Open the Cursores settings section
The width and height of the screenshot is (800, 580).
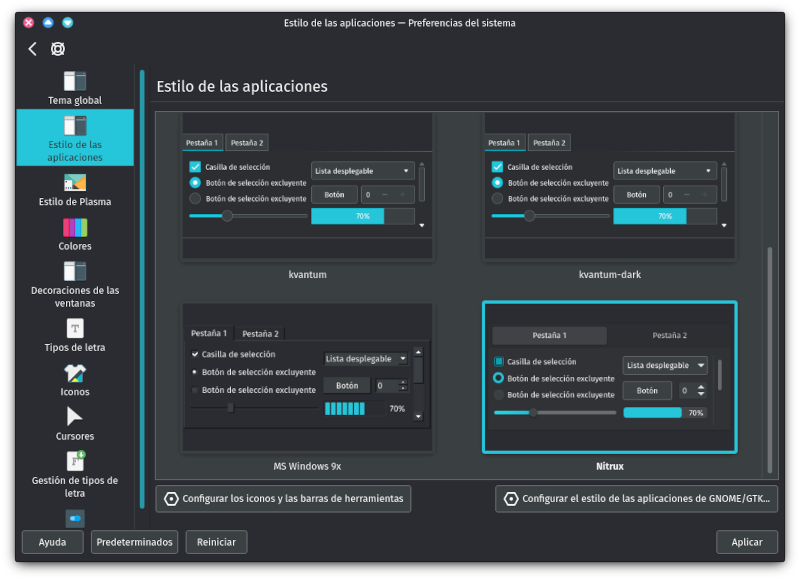[75, 417]
